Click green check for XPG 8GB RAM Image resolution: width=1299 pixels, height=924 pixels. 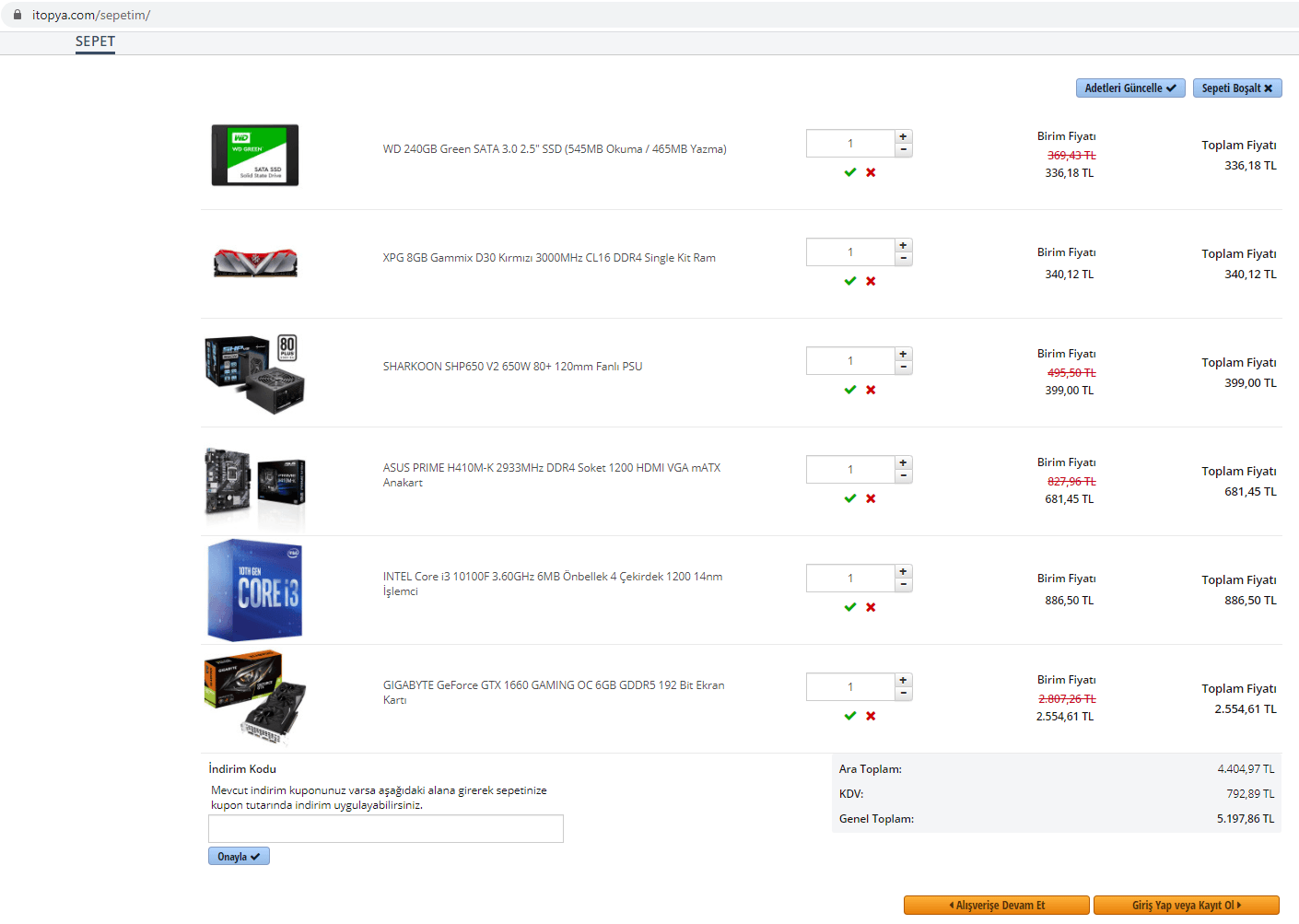click(850, 281)
